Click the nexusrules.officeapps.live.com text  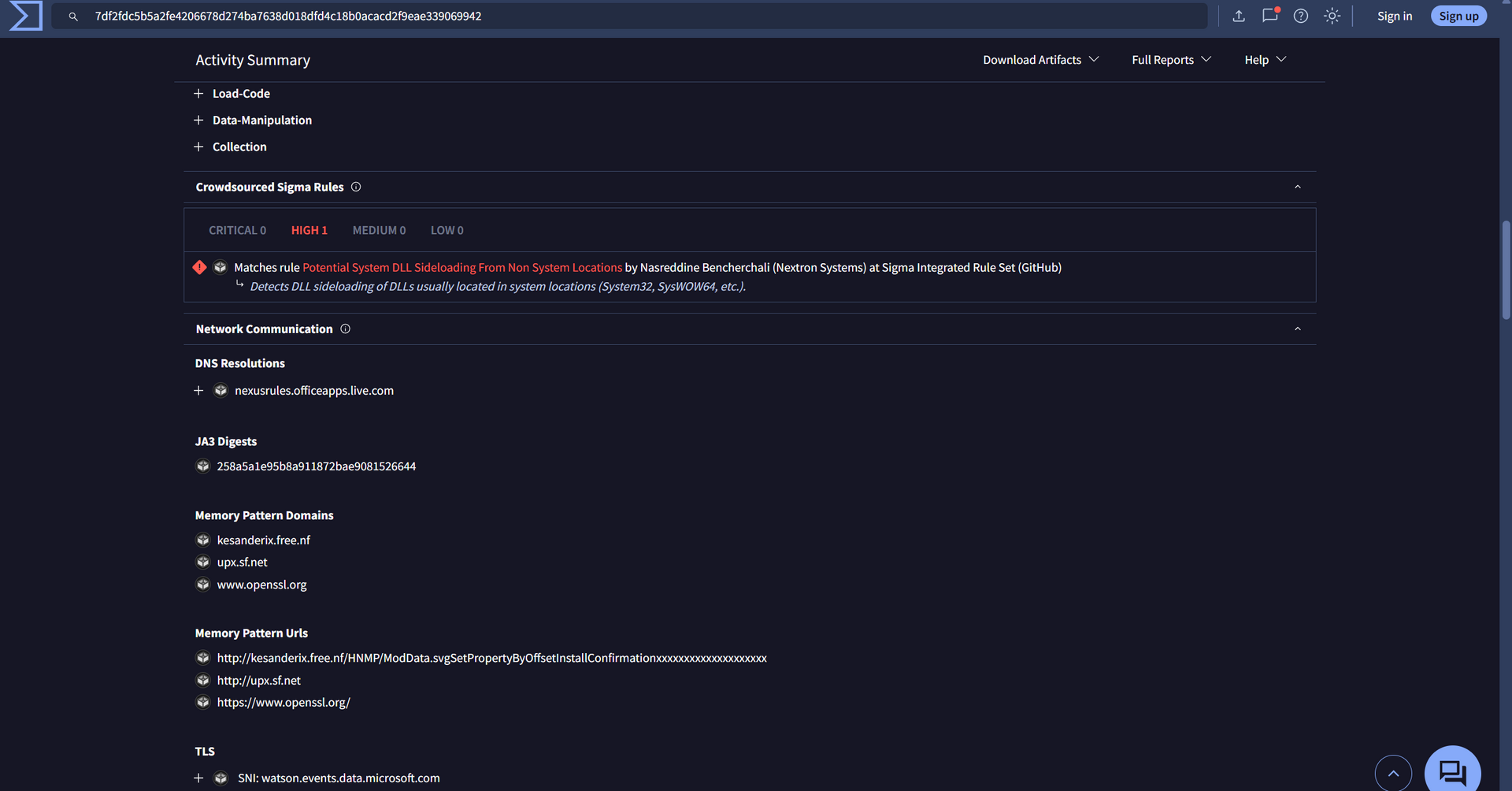coord(314,390)
